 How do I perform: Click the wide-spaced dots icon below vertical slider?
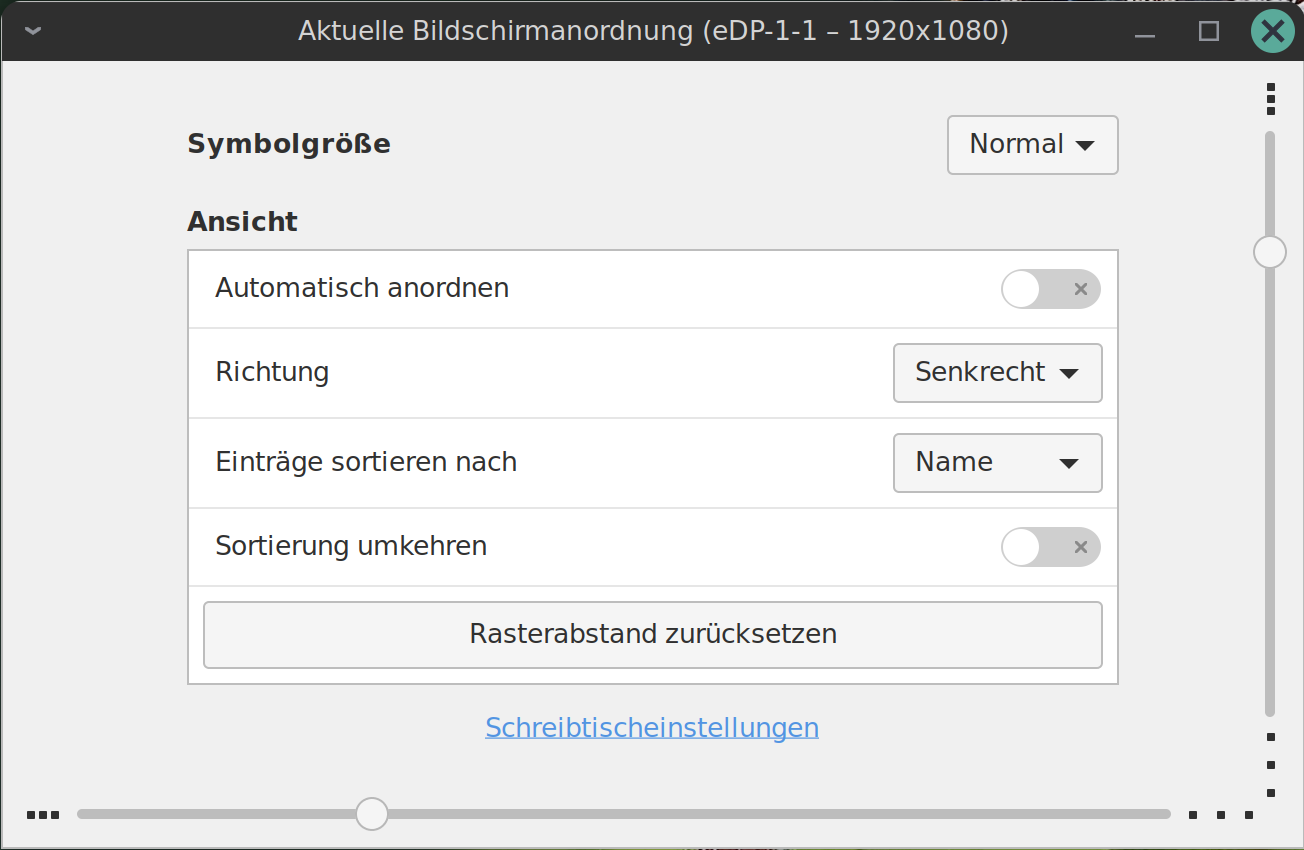click(1270, 765)
